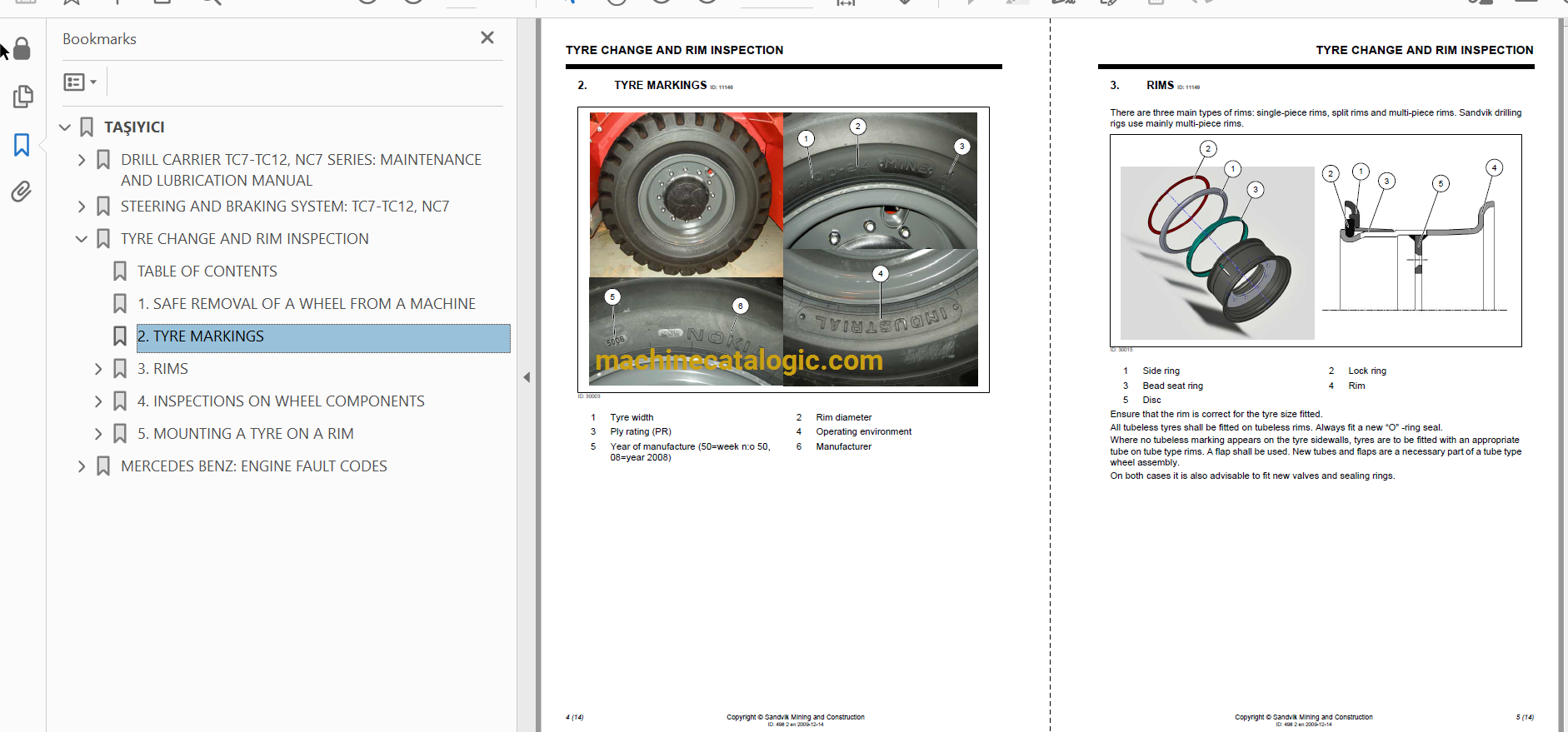Expand the 4. INSPECTIONS ON WHEEL COMPONENTS node
The height and width of the screenshot is (732, 1568).
(98, 401)
